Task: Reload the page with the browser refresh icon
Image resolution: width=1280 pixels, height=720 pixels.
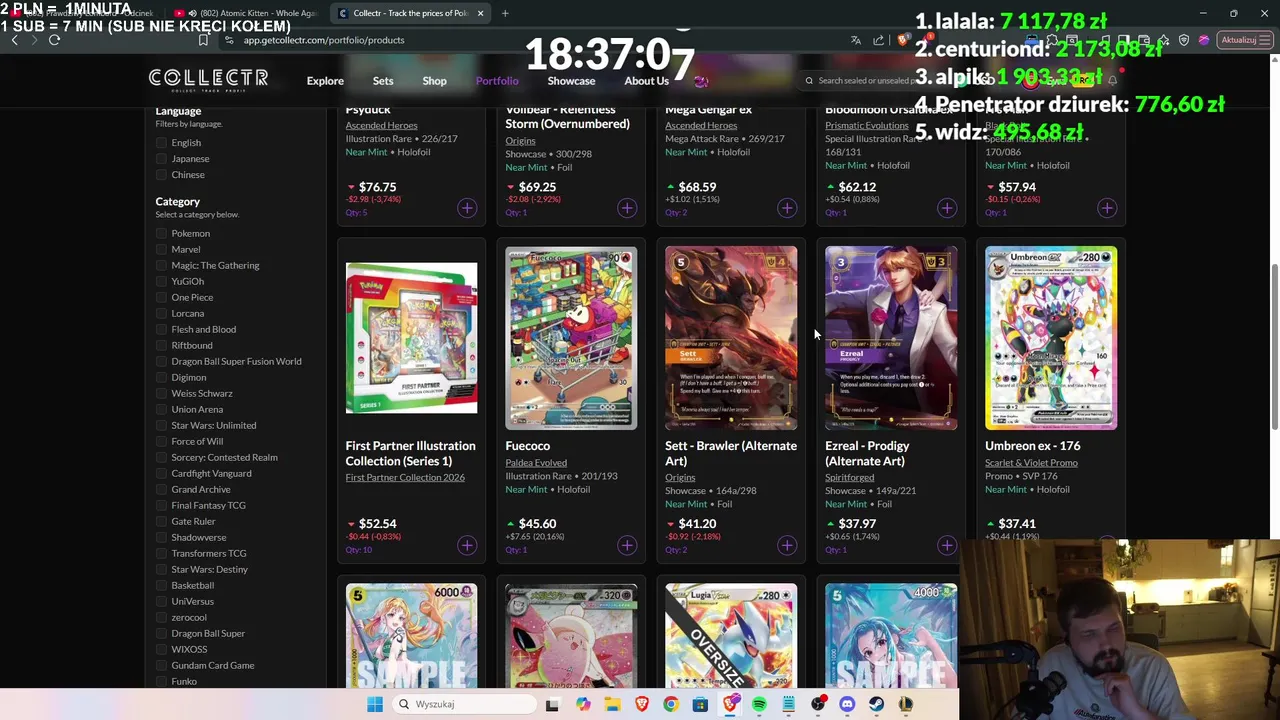Action: pos(54,40)
